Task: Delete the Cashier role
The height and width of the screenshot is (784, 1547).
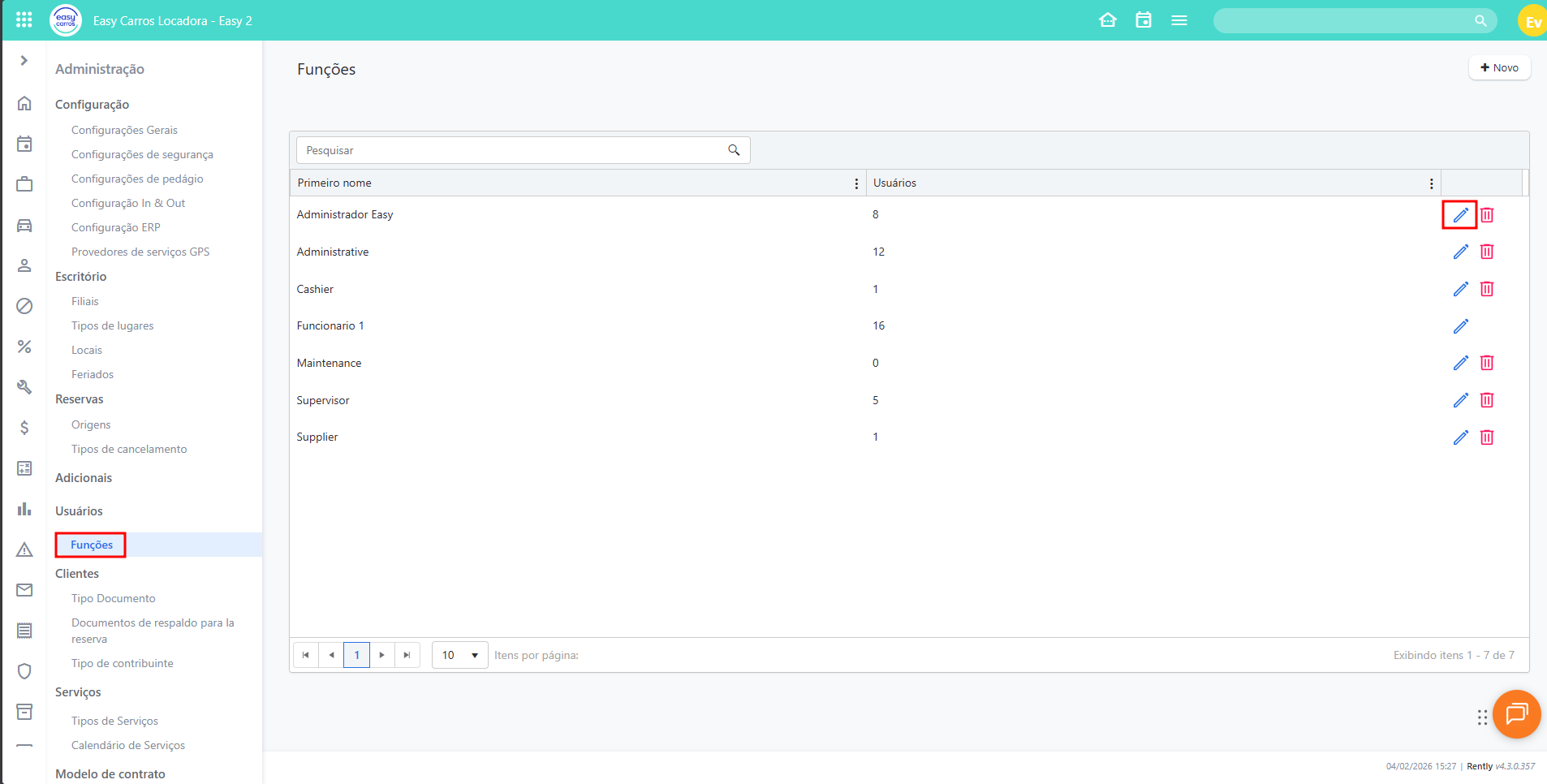Action: tap(1486, 289)
